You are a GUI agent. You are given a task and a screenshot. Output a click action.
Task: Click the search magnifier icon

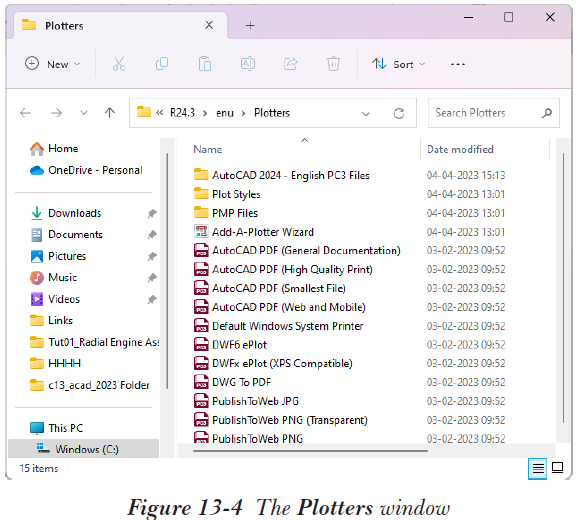(x=547, y=113)
